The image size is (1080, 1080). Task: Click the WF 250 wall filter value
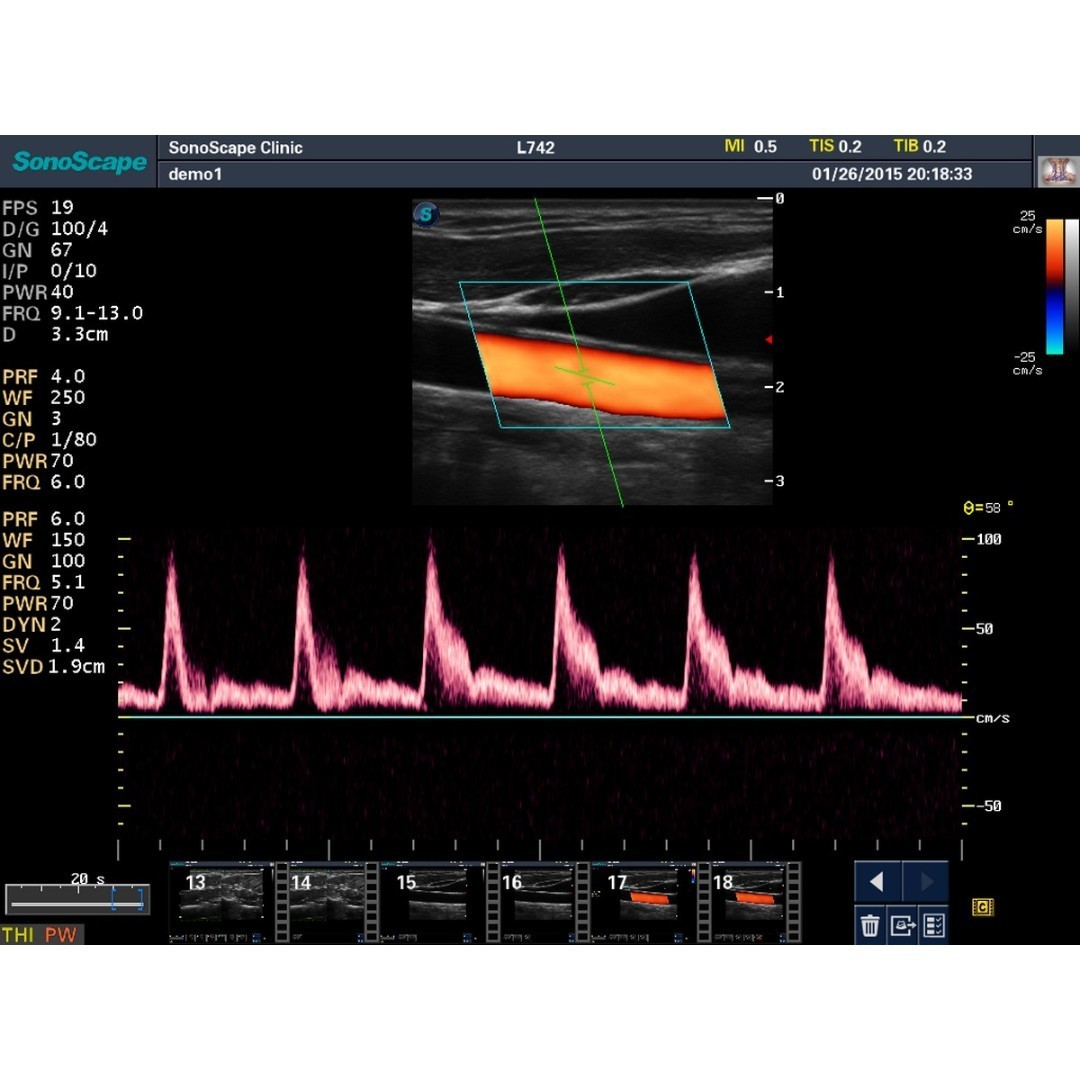tap(43, 397)
